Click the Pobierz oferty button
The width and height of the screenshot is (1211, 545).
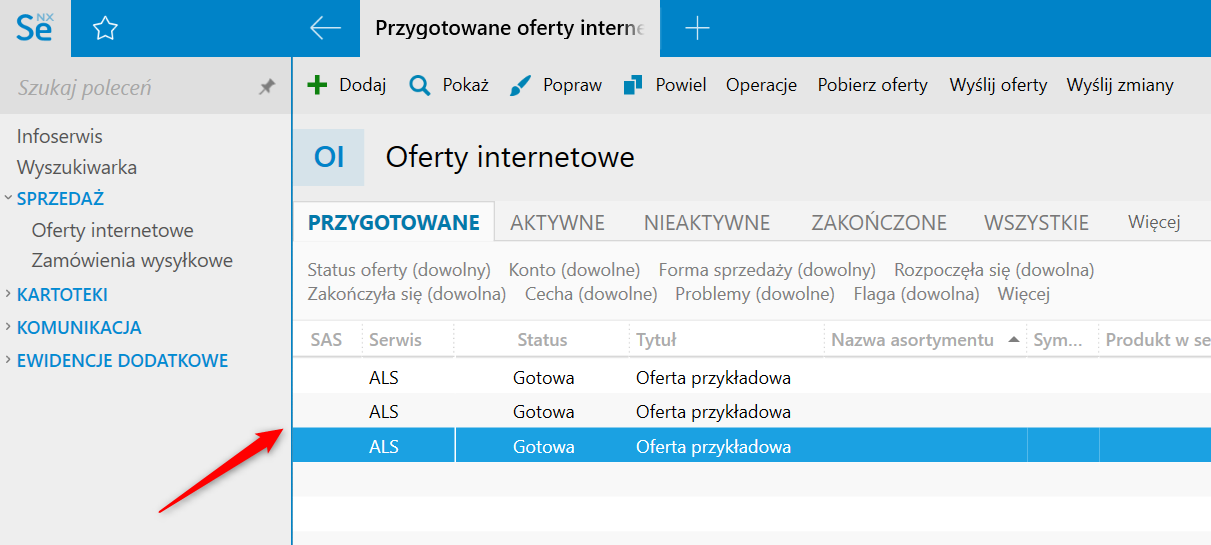[x=872, y=85]
